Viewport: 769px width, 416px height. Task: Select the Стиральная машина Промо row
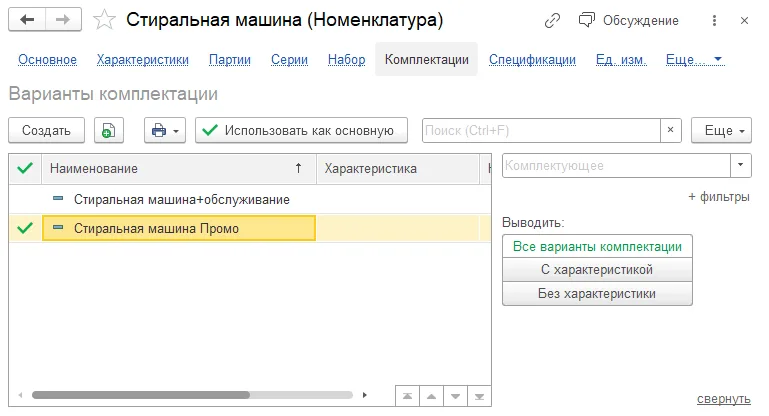(250, 228)
